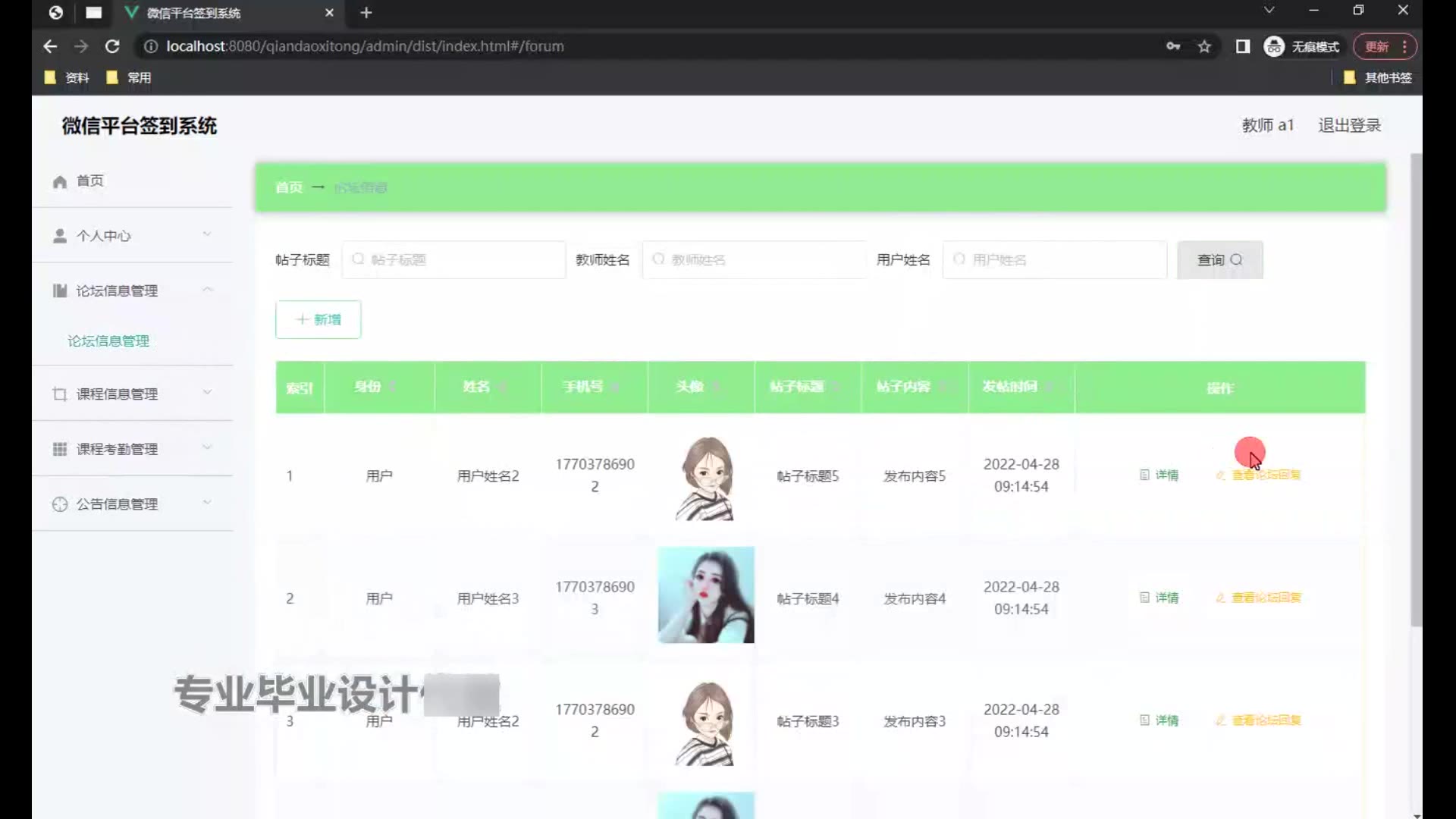
Task: Expand the 课程信息管理 menu chevron
Action: click(x=207, y=393)
